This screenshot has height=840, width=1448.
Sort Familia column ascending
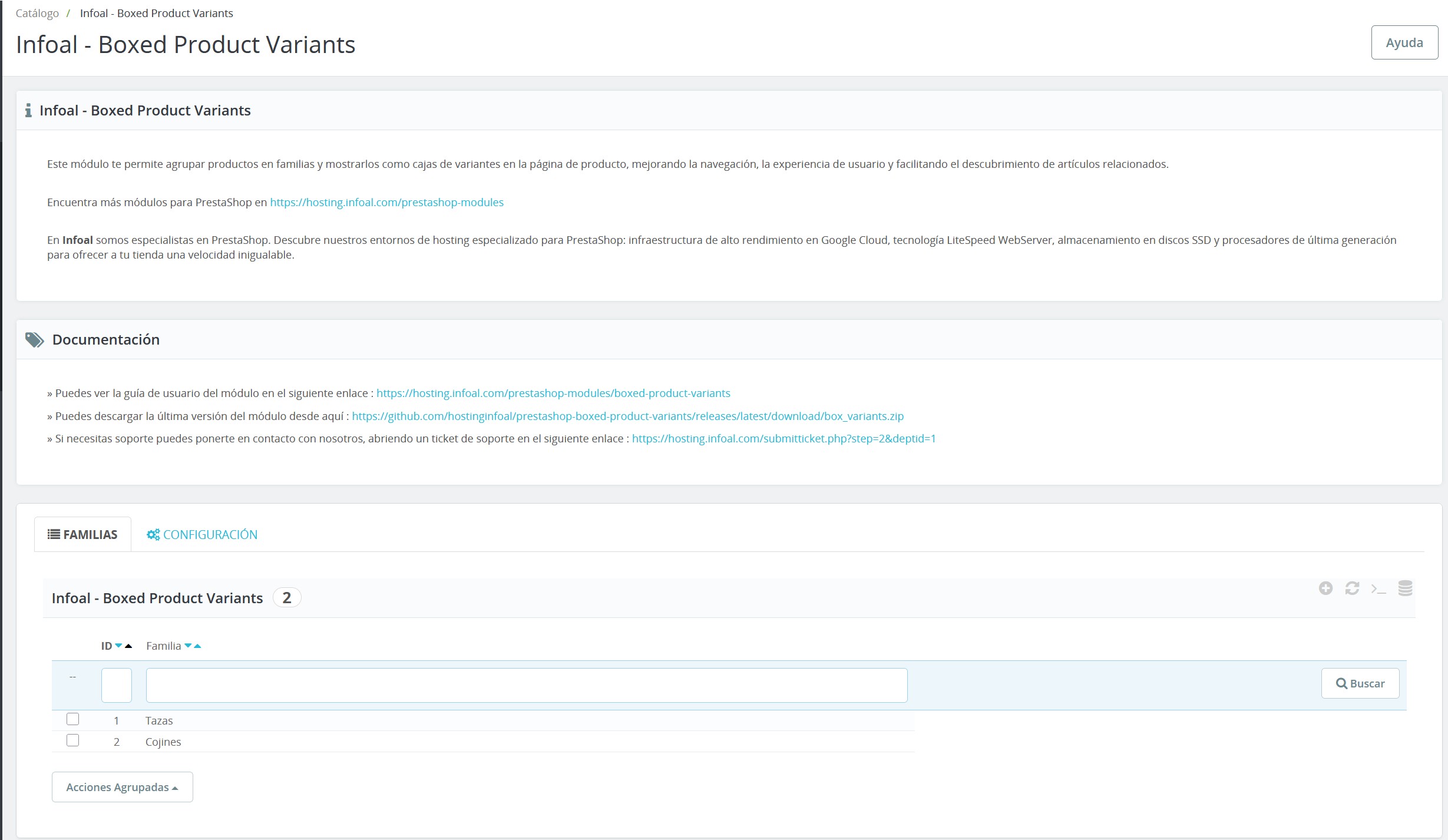click(x=197, y=646)
